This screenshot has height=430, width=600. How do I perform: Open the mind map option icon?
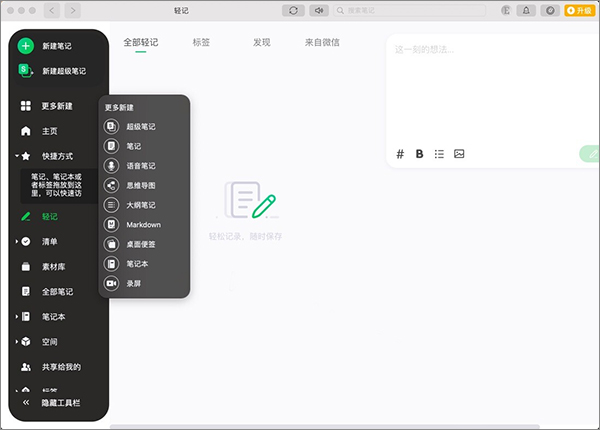click(x=111, y=186)
